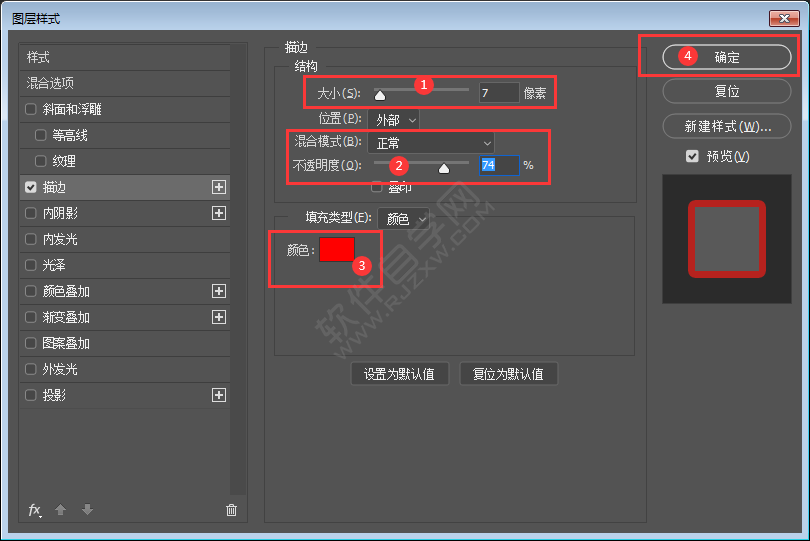Enable the 颜色叠加 checkbox
Viewport: 810px width, 541px height.
click(30, 291)
